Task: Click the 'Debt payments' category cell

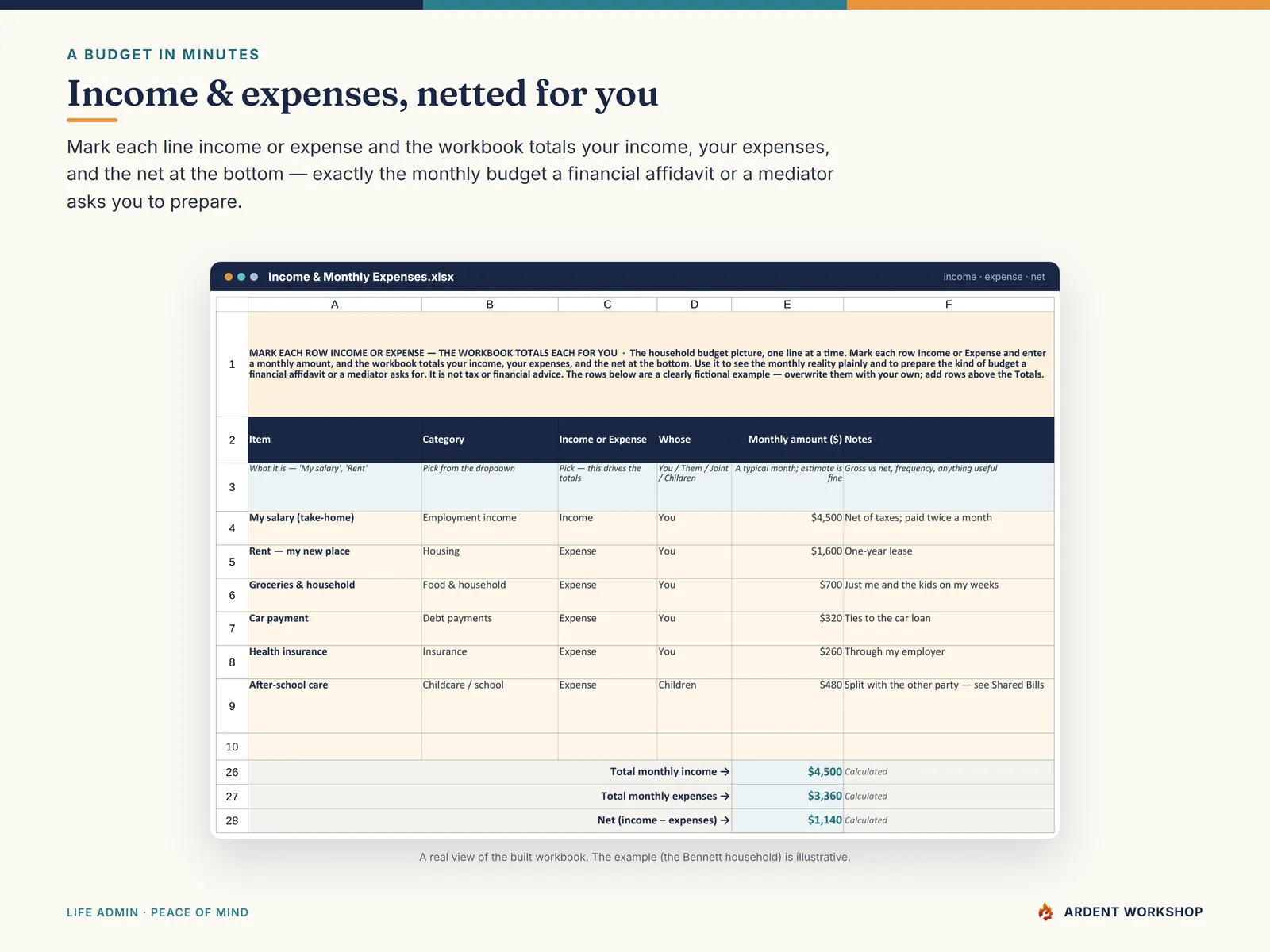Action: pos(490,628)
